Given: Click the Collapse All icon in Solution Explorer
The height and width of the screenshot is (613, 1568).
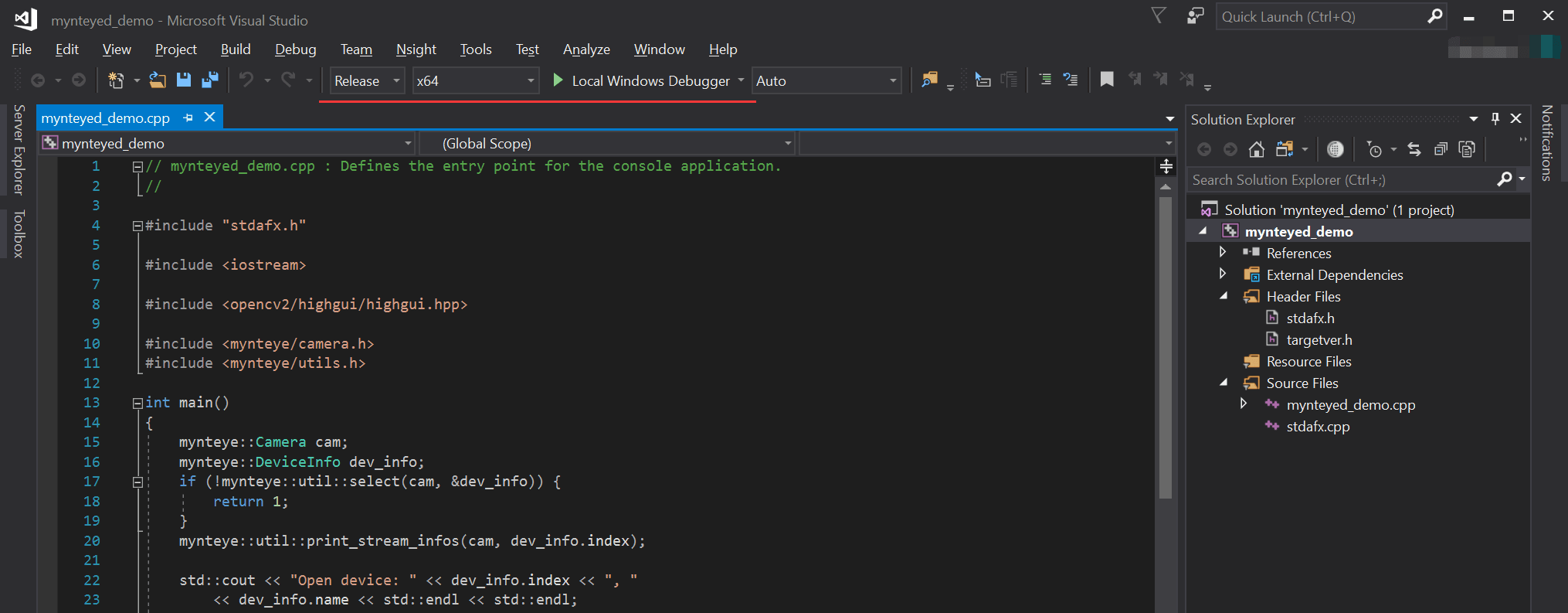Looking at the screenshot, I should [1441, 149].
